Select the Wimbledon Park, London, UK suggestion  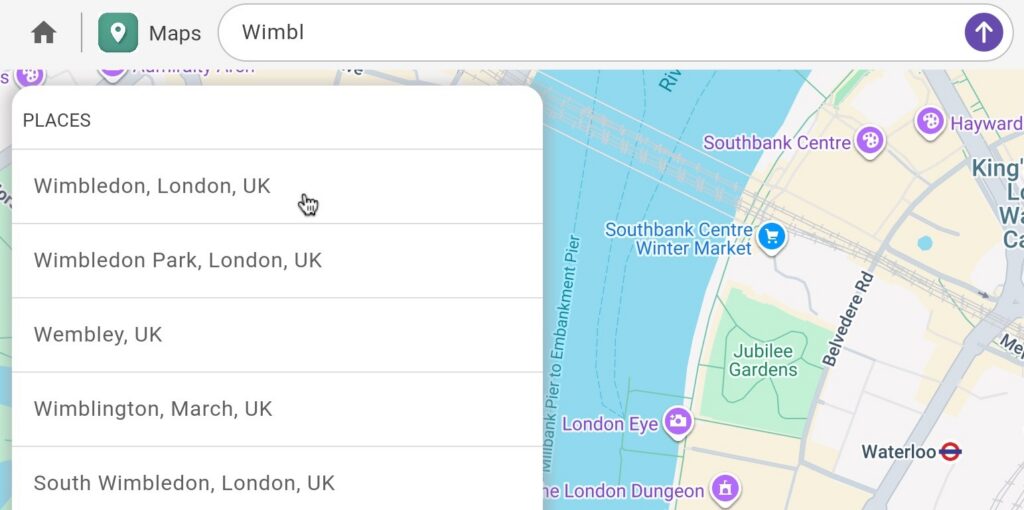pos(178,260)
